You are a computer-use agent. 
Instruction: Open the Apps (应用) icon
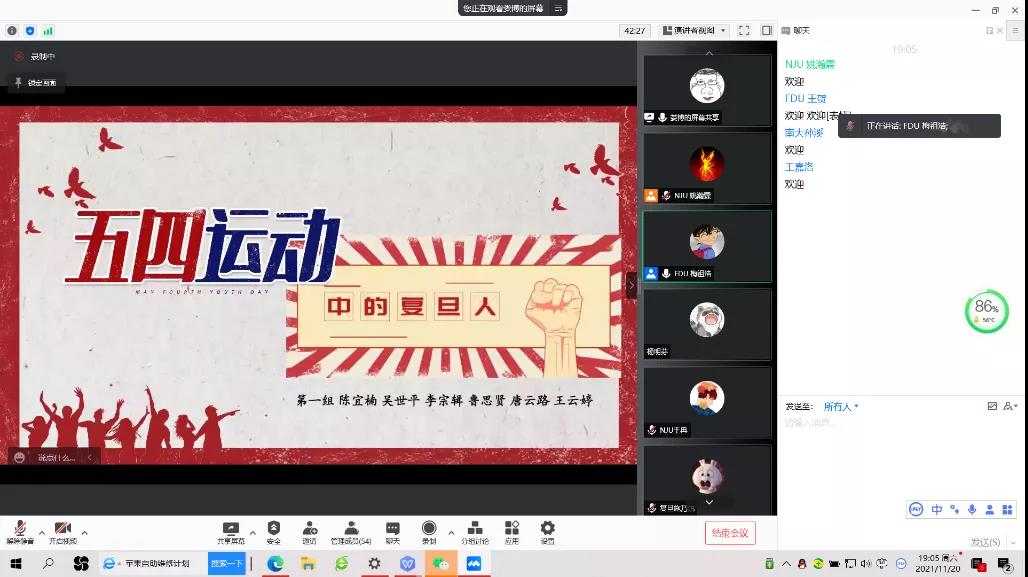(510, 528)
